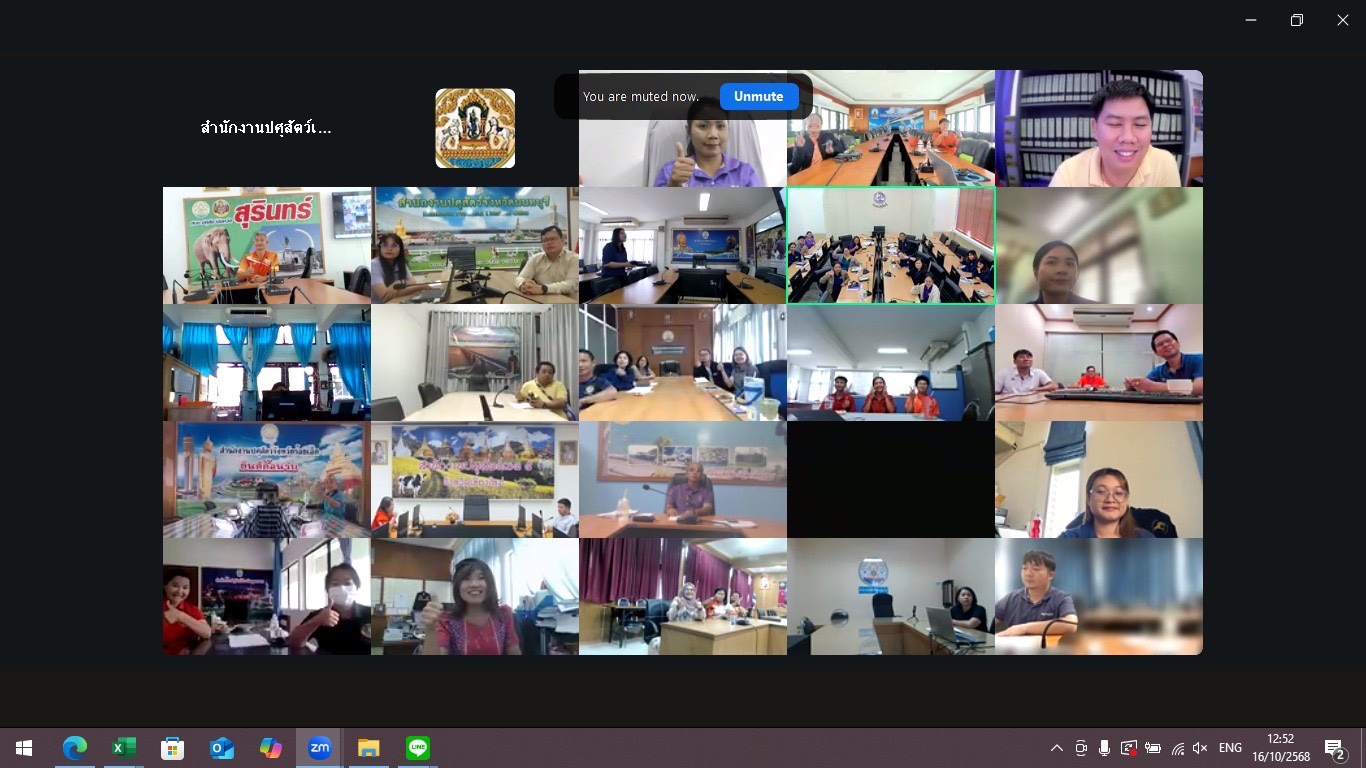Open File Explorer from the taskbar
The width and height of the screenshot is (1366, 768).
[x=368, y=748]
